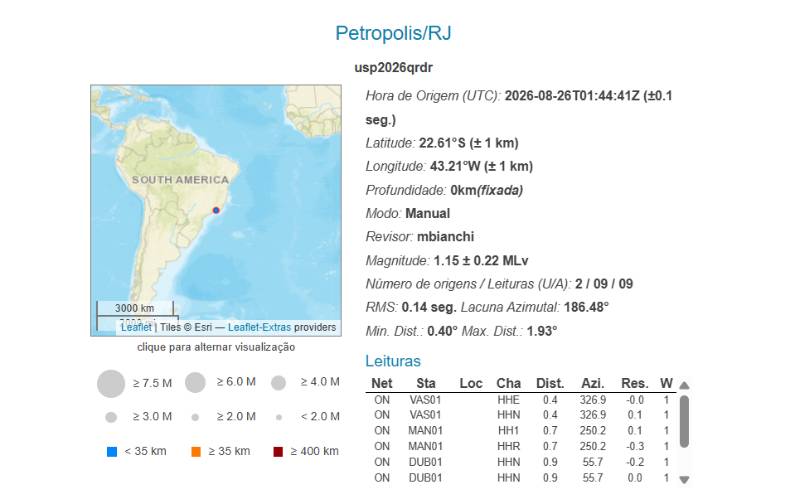Click the event epicenter marker on map

coord(216,210)
